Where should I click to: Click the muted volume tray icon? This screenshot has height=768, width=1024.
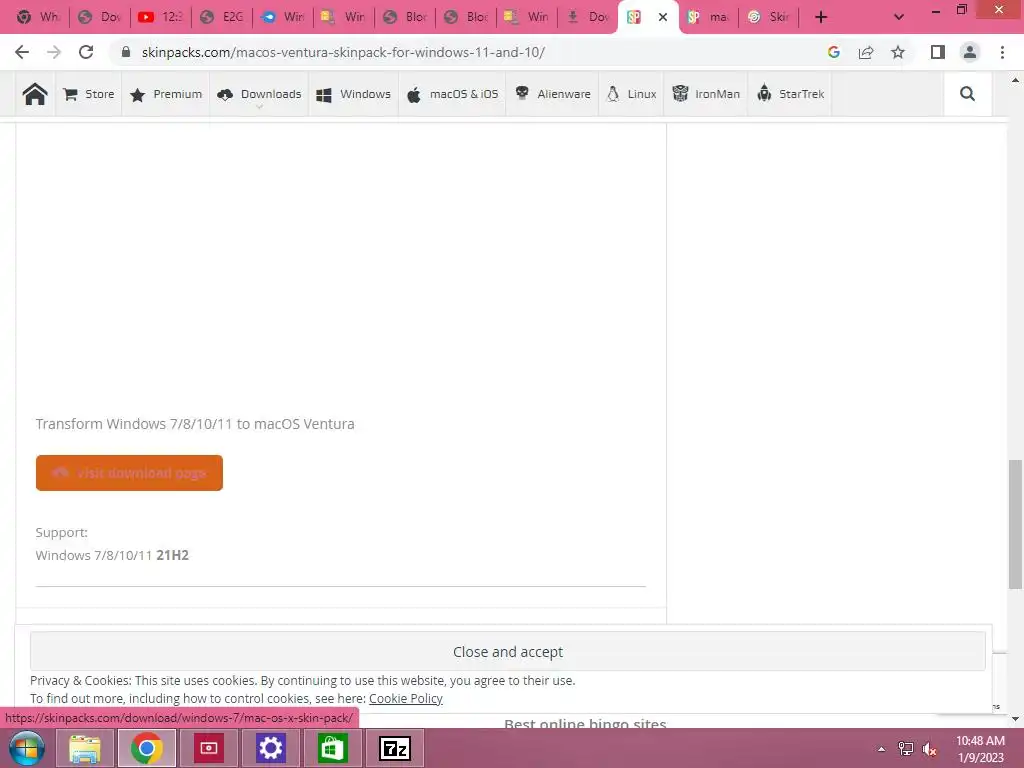click(x=929, y=748)
